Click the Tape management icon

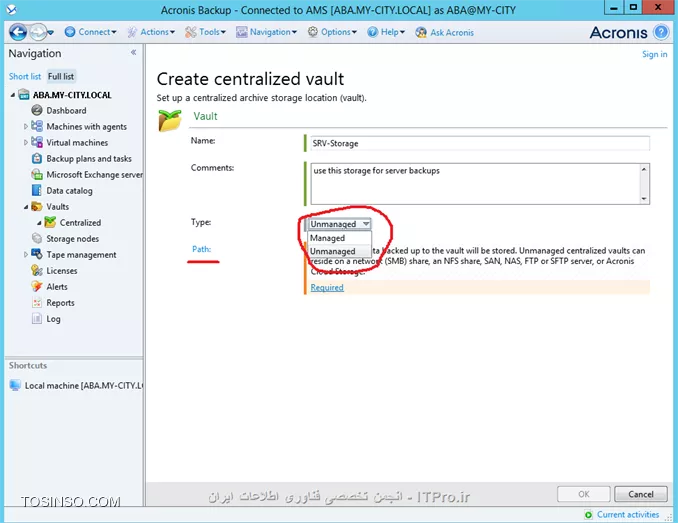pos(37,254)
